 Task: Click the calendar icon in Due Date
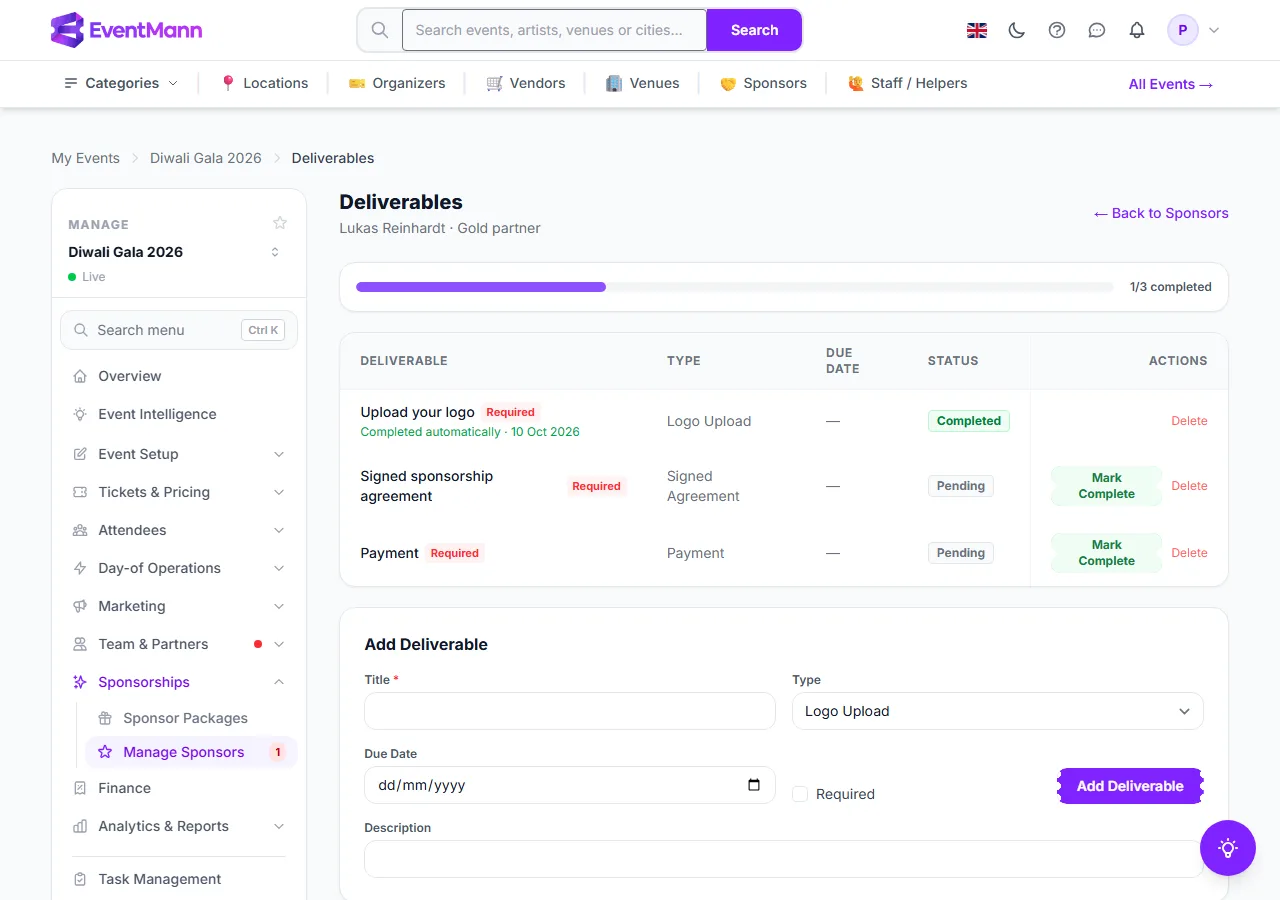(754, 785)
